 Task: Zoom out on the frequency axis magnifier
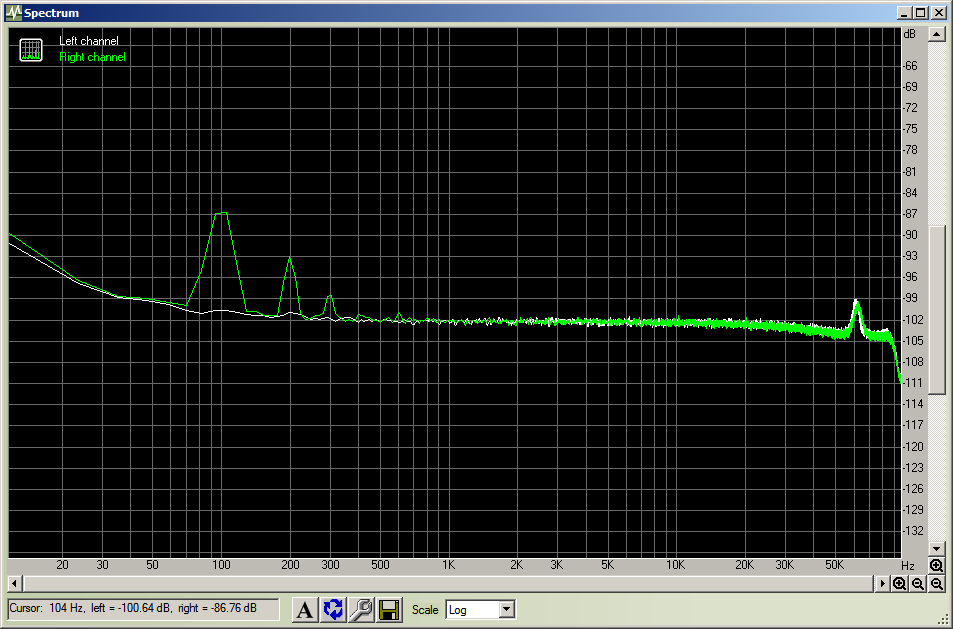[918, 584]
